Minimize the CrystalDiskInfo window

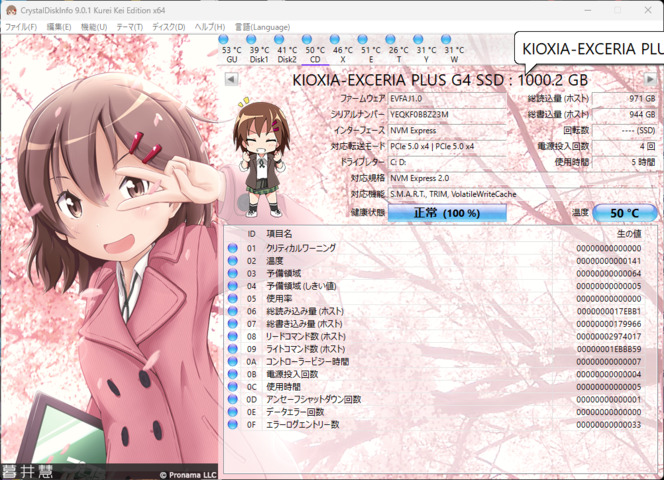(x=588, y=10)
